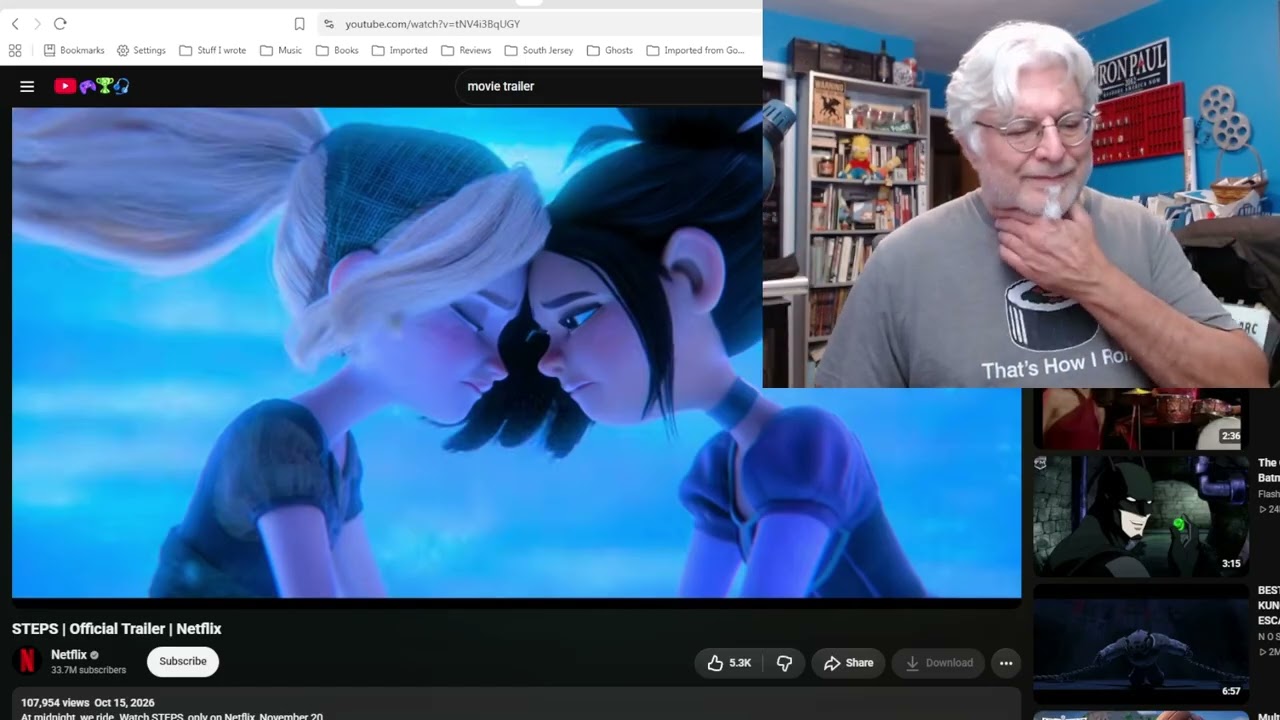Reload the page with the refresh icon
The height and width of the screenshot is (720, 1280).
pyautogui.click(x=60, y=24)
